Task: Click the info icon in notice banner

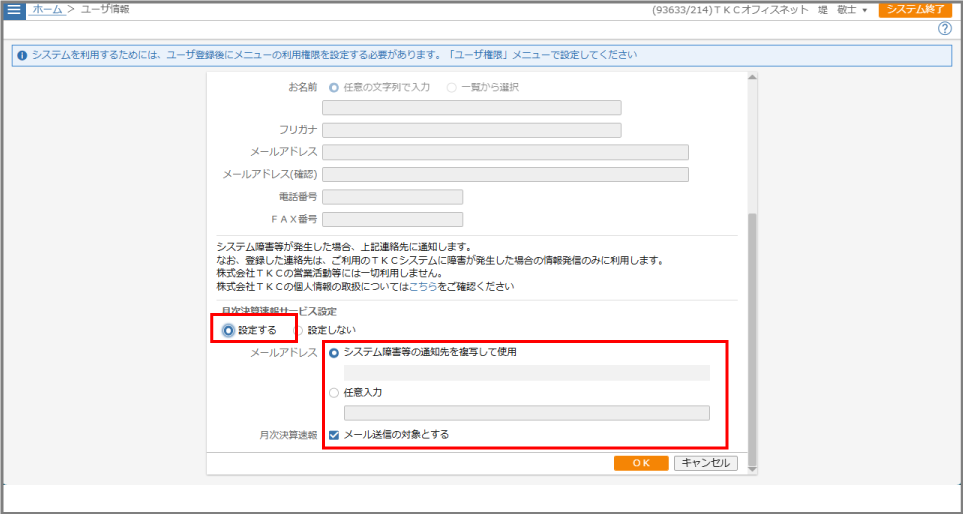Action: pyautogui.click(x=22, y=55)
